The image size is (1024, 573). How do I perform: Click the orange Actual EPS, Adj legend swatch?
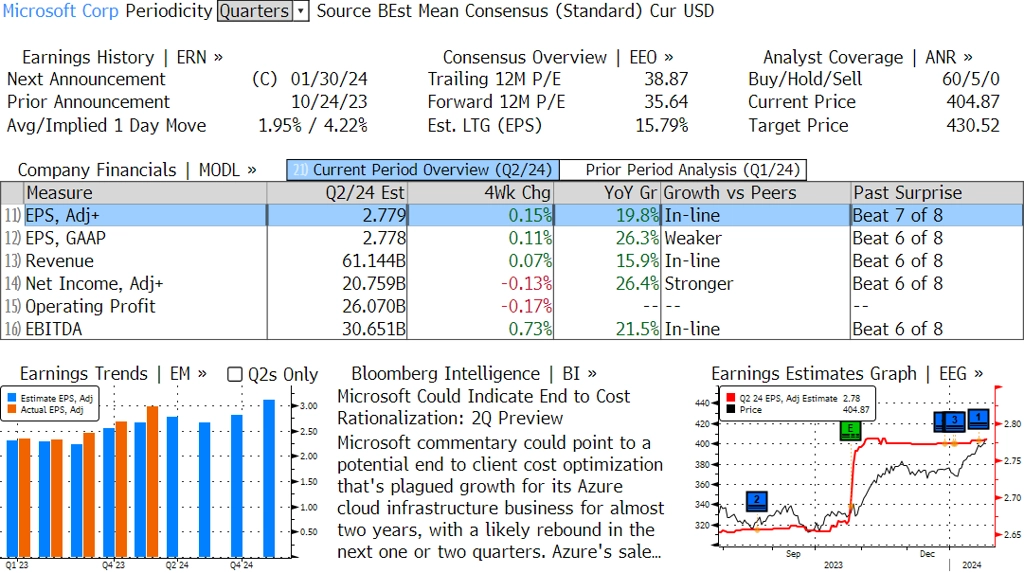[x=12, y=410]
